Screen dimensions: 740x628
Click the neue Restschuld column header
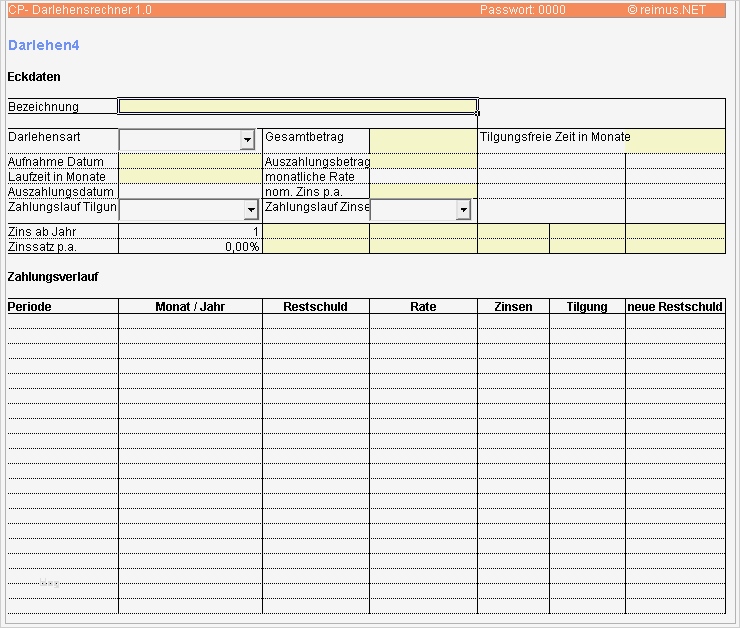(675, 307)
